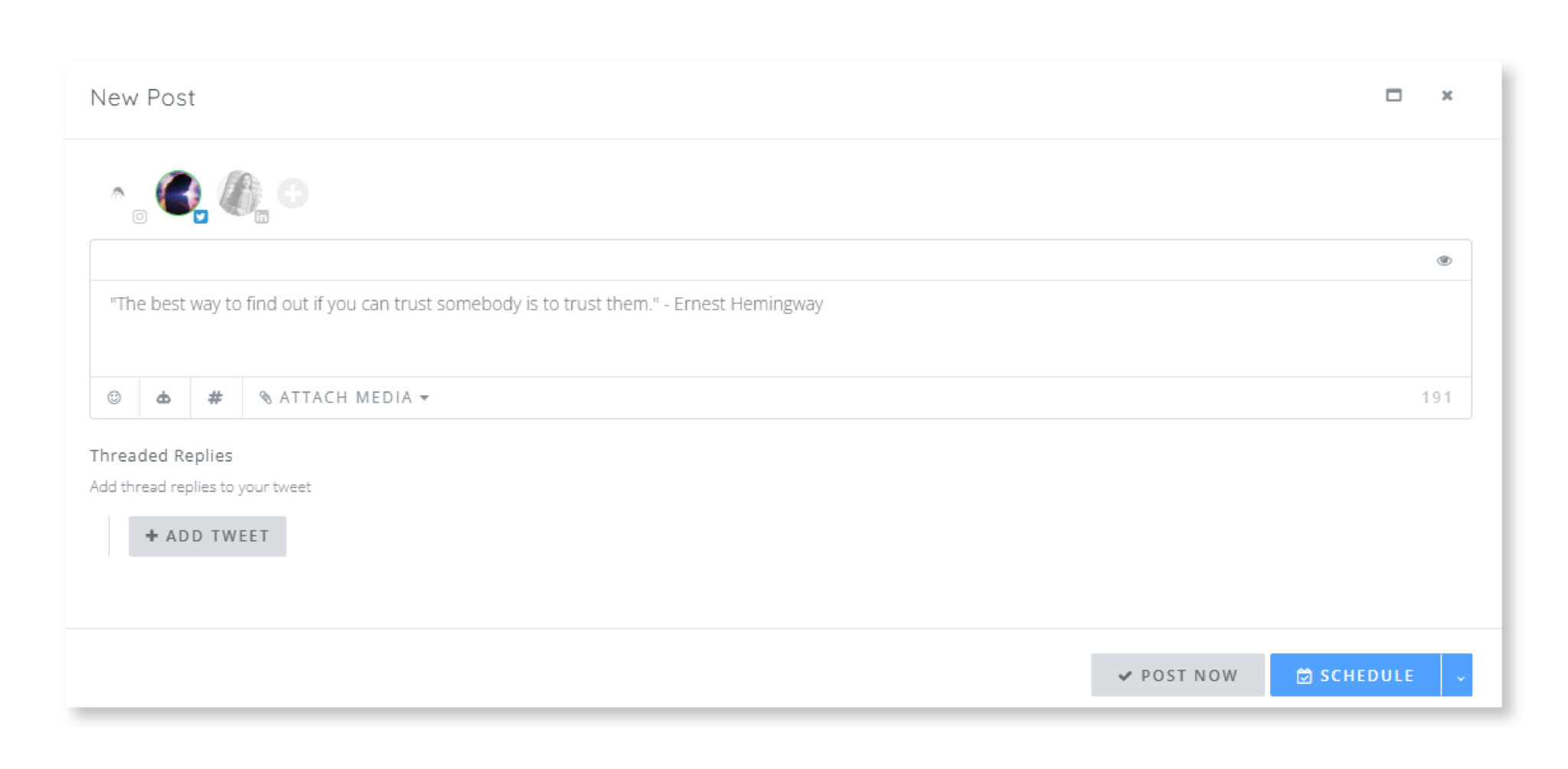1568x769 pixels.
Task: Click inside the post text area
Action: 766,329
